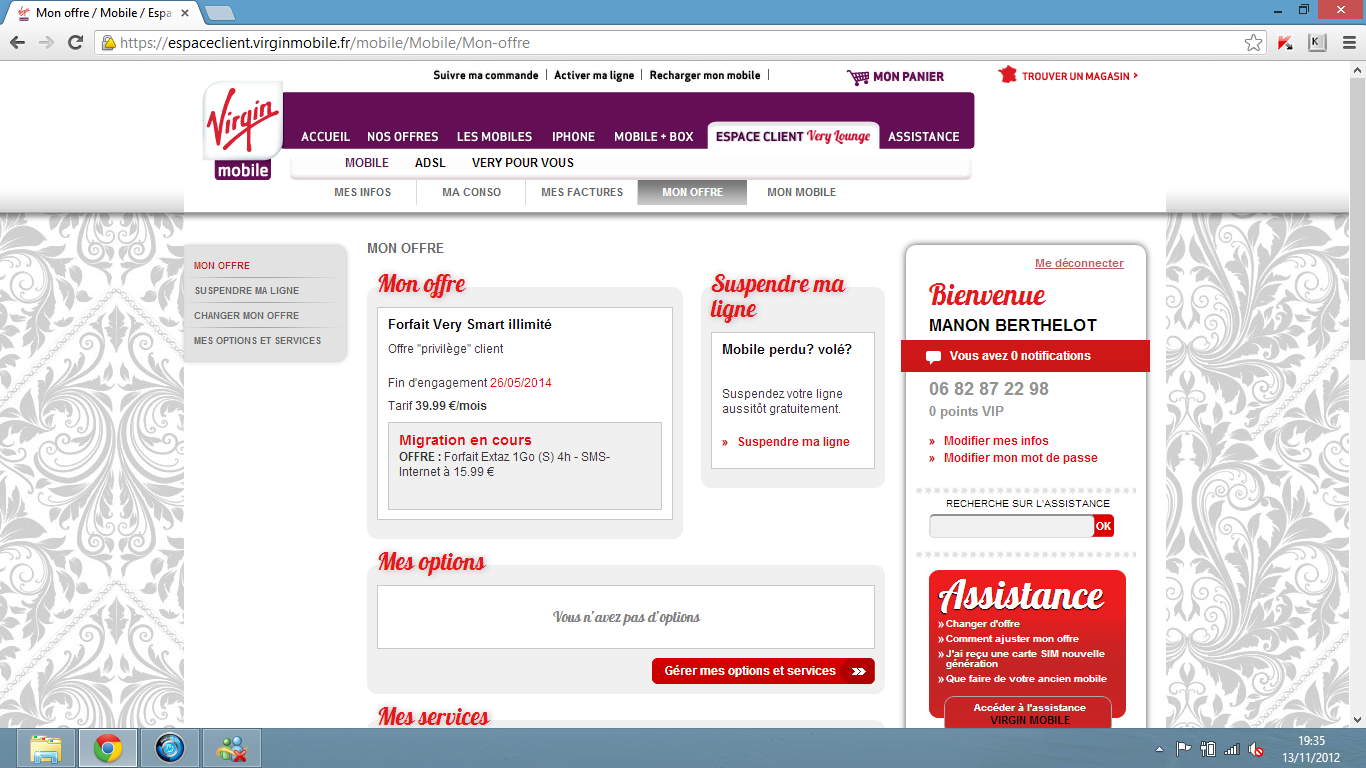Click Suivre ma commande link
The image size is (1366, 768).
(x=486, y=76)
